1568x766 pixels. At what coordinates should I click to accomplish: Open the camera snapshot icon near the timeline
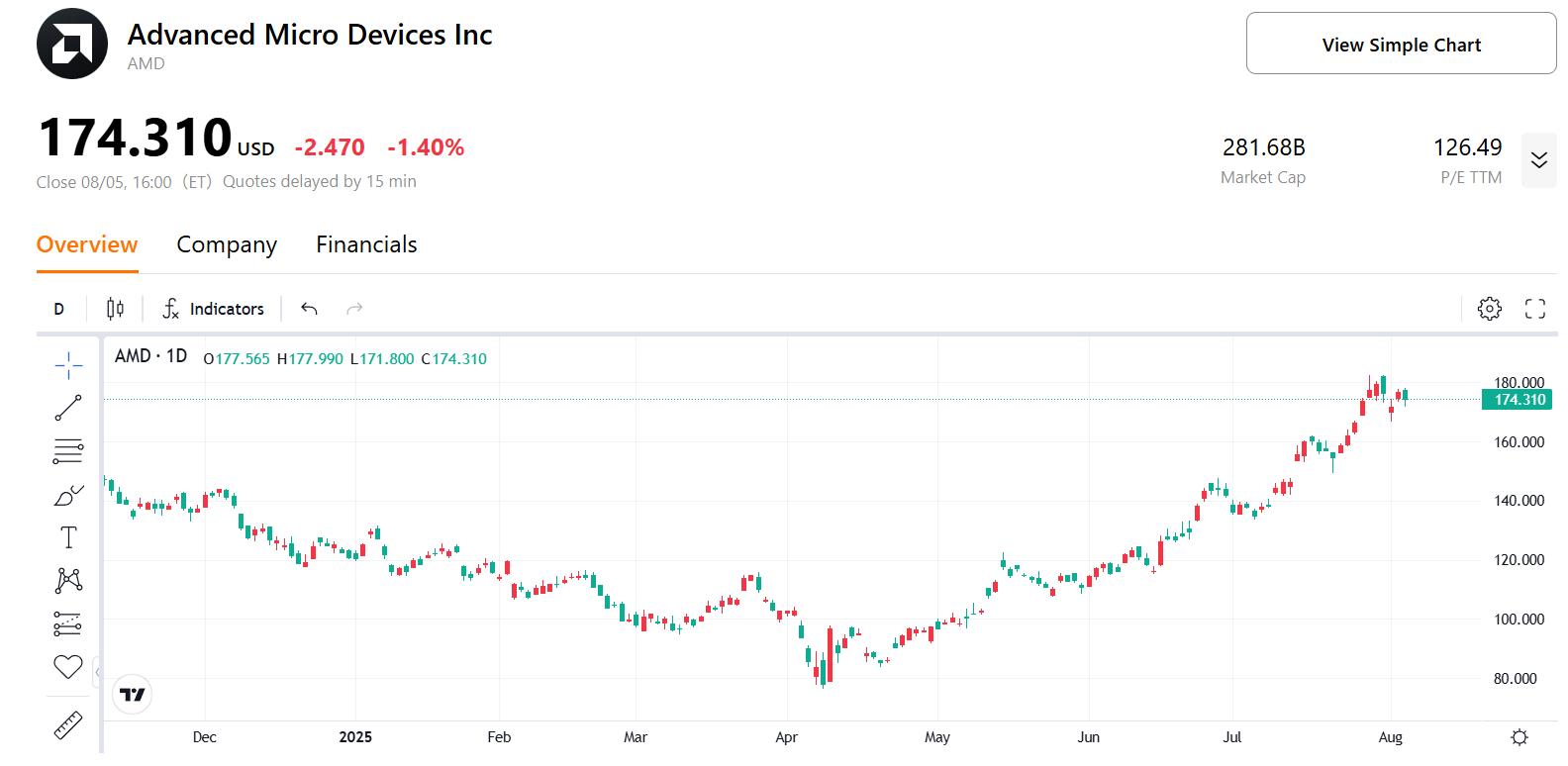1519,736
